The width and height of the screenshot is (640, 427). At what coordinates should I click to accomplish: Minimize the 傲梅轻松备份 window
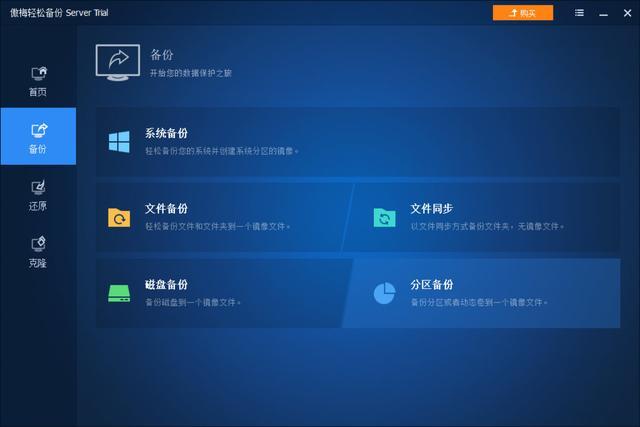tap(603, 13)
